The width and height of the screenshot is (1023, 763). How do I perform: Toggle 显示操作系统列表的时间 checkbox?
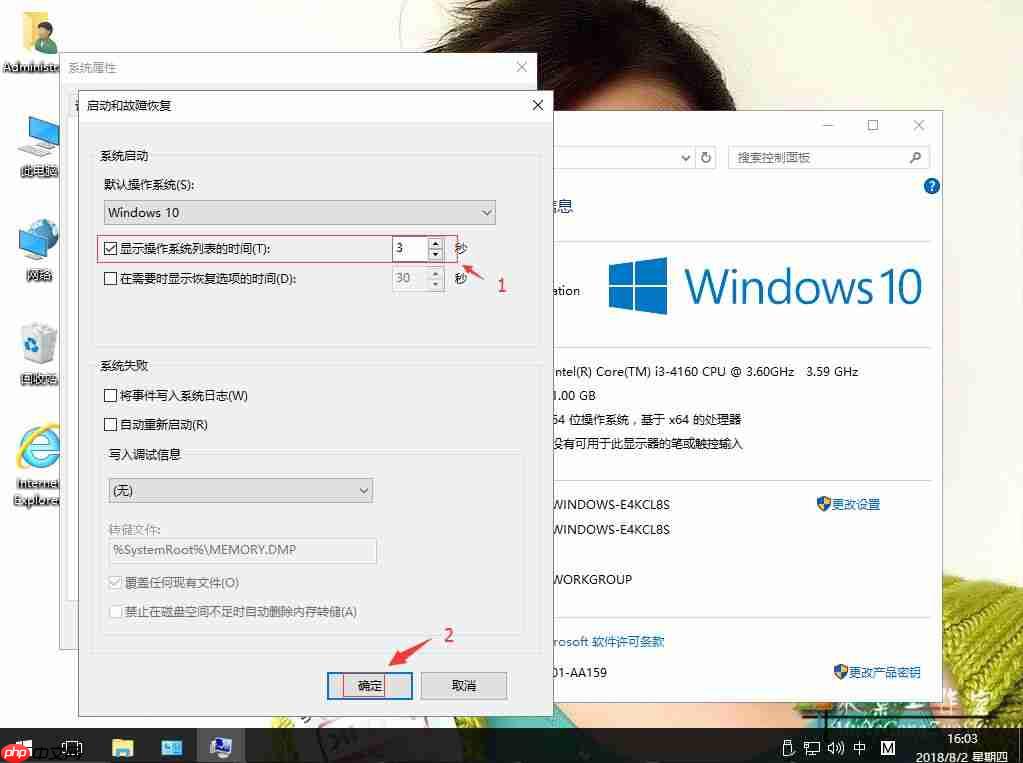(110, 249)
